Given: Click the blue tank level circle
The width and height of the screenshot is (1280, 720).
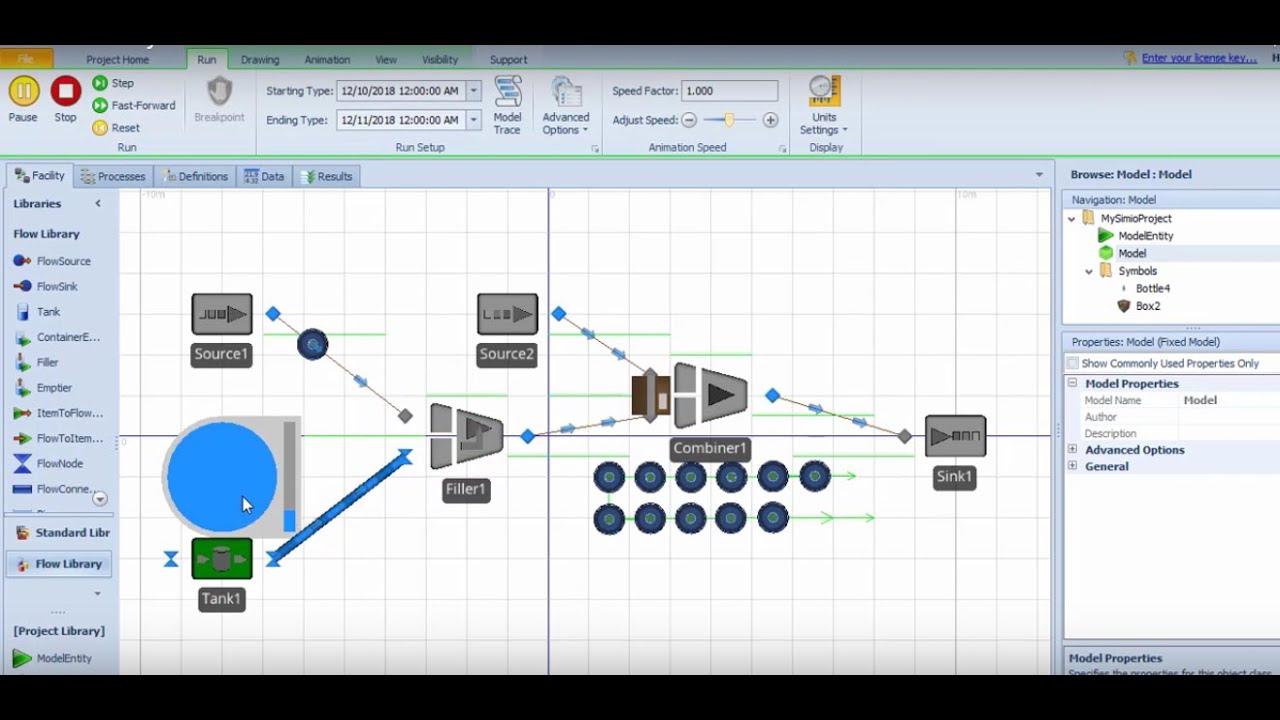Looking at the screenshot, I should click(x=221, y=476).
